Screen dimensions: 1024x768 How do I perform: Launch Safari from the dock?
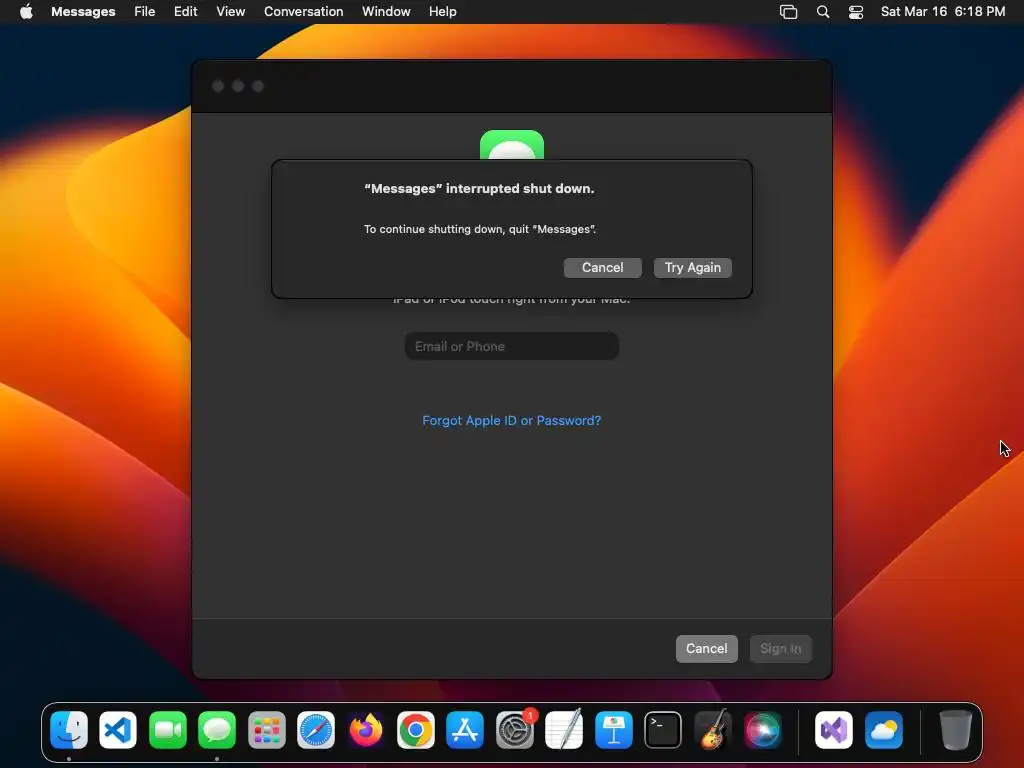coord(316,729)
